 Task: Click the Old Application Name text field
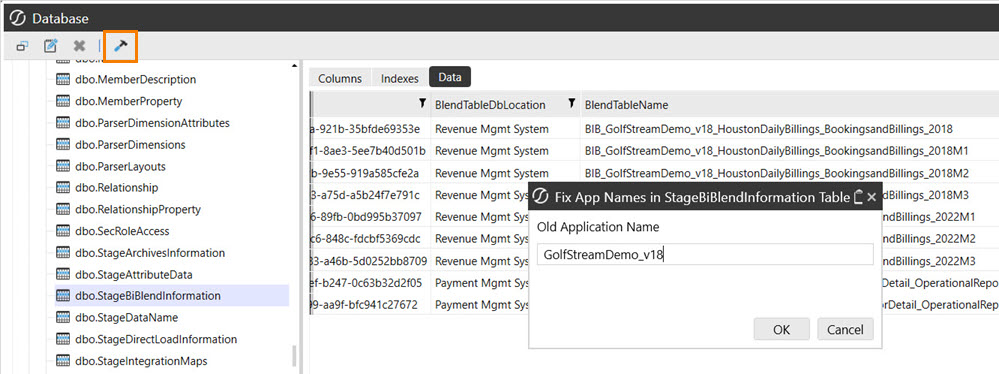click(x=705, y=254)
